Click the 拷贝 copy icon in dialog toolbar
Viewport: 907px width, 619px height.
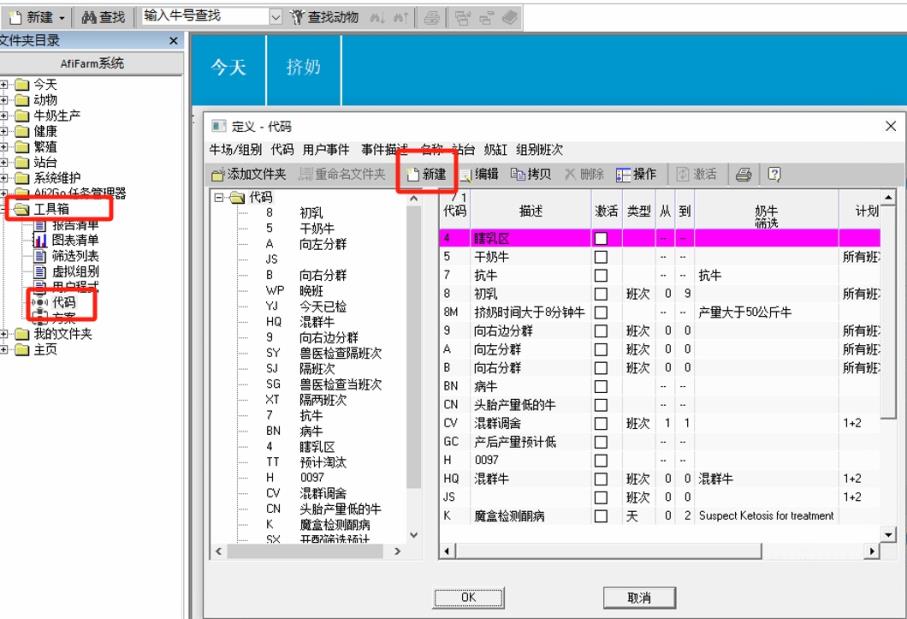tap(518, 174)
